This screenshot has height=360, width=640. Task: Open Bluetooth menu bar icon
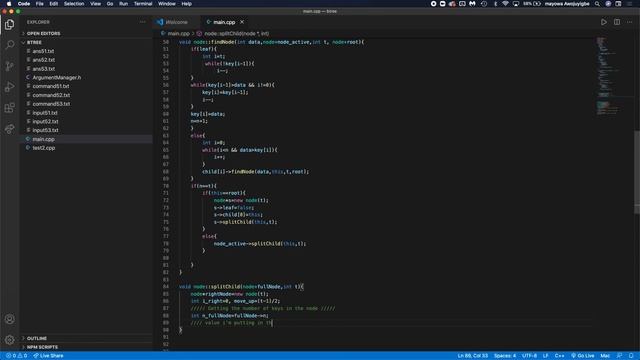coord(496,4)
